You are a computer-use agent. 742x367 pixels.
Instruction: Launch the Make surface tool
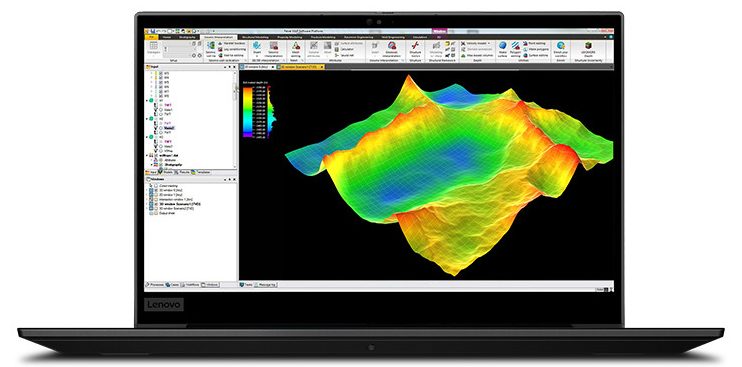pos(503,45)
